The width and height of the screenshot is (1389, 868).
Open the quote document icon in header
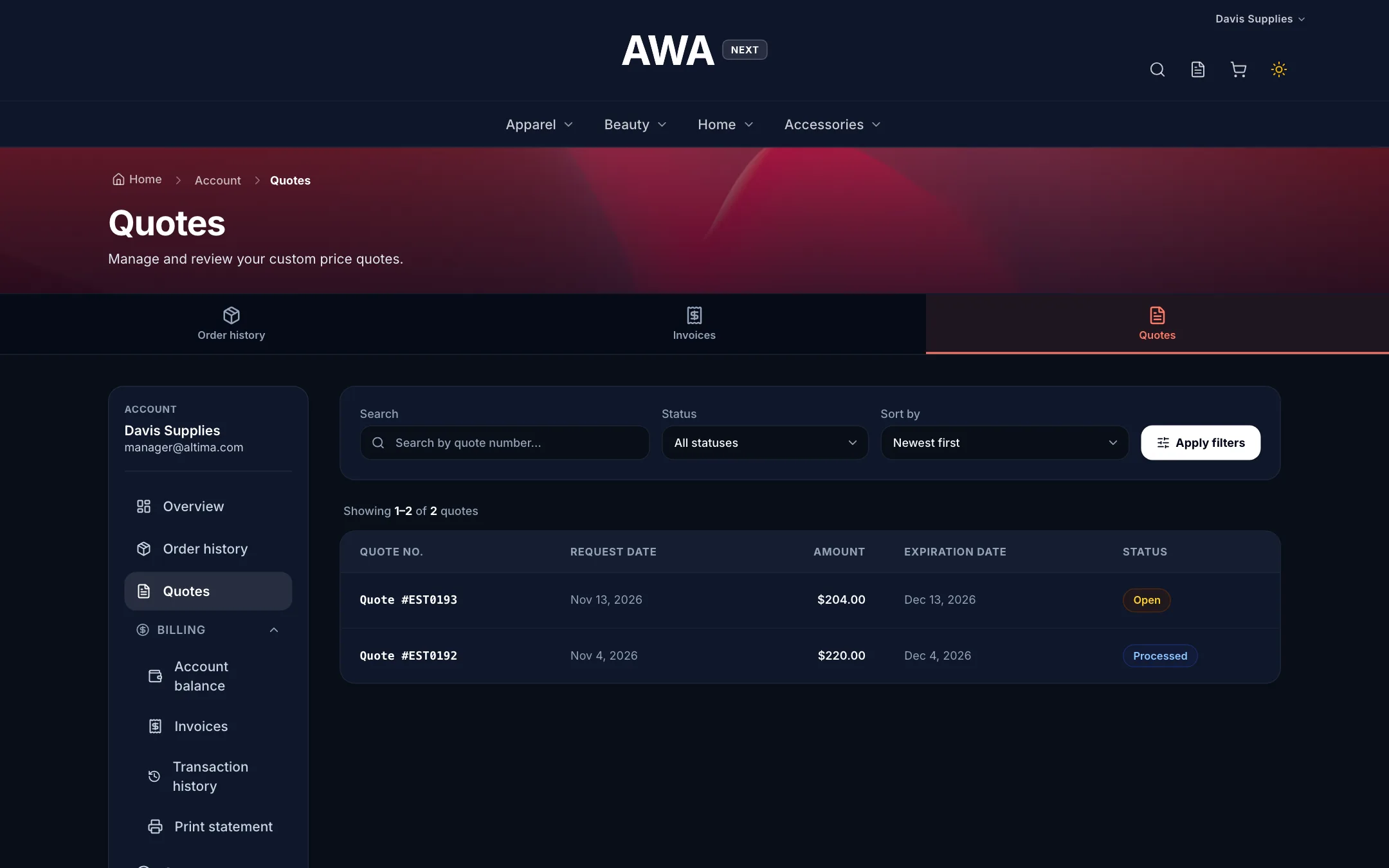(x=1197, y=69)
